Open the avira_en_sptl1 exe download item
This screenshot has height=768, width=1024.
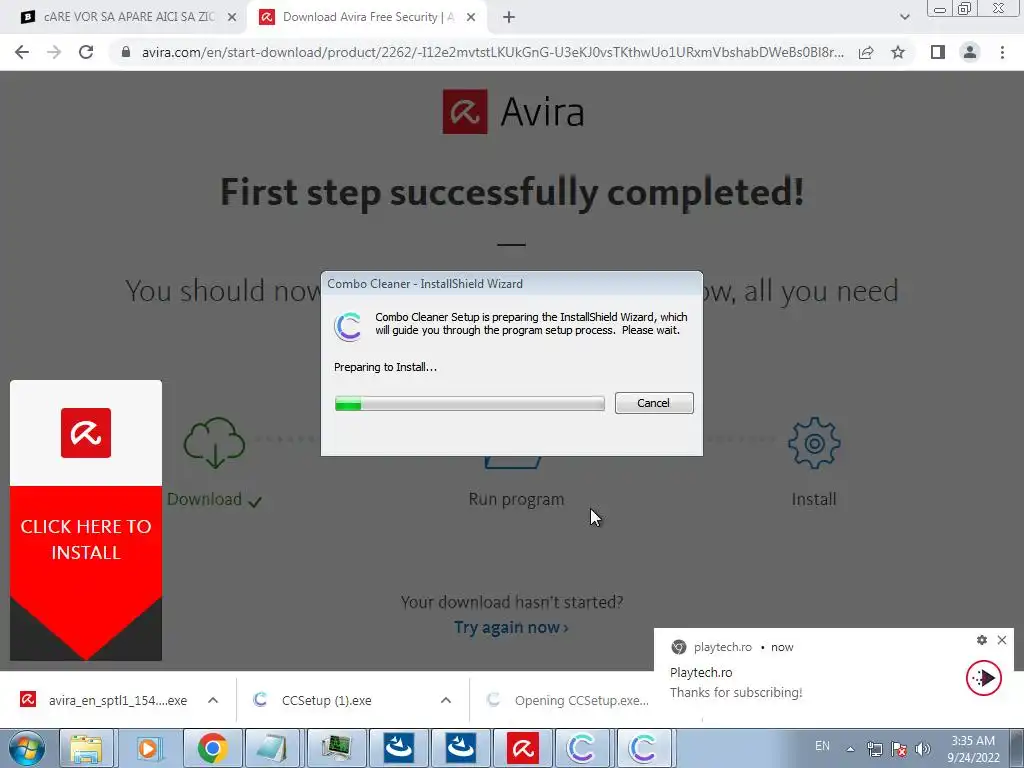[x=104, y=700]
